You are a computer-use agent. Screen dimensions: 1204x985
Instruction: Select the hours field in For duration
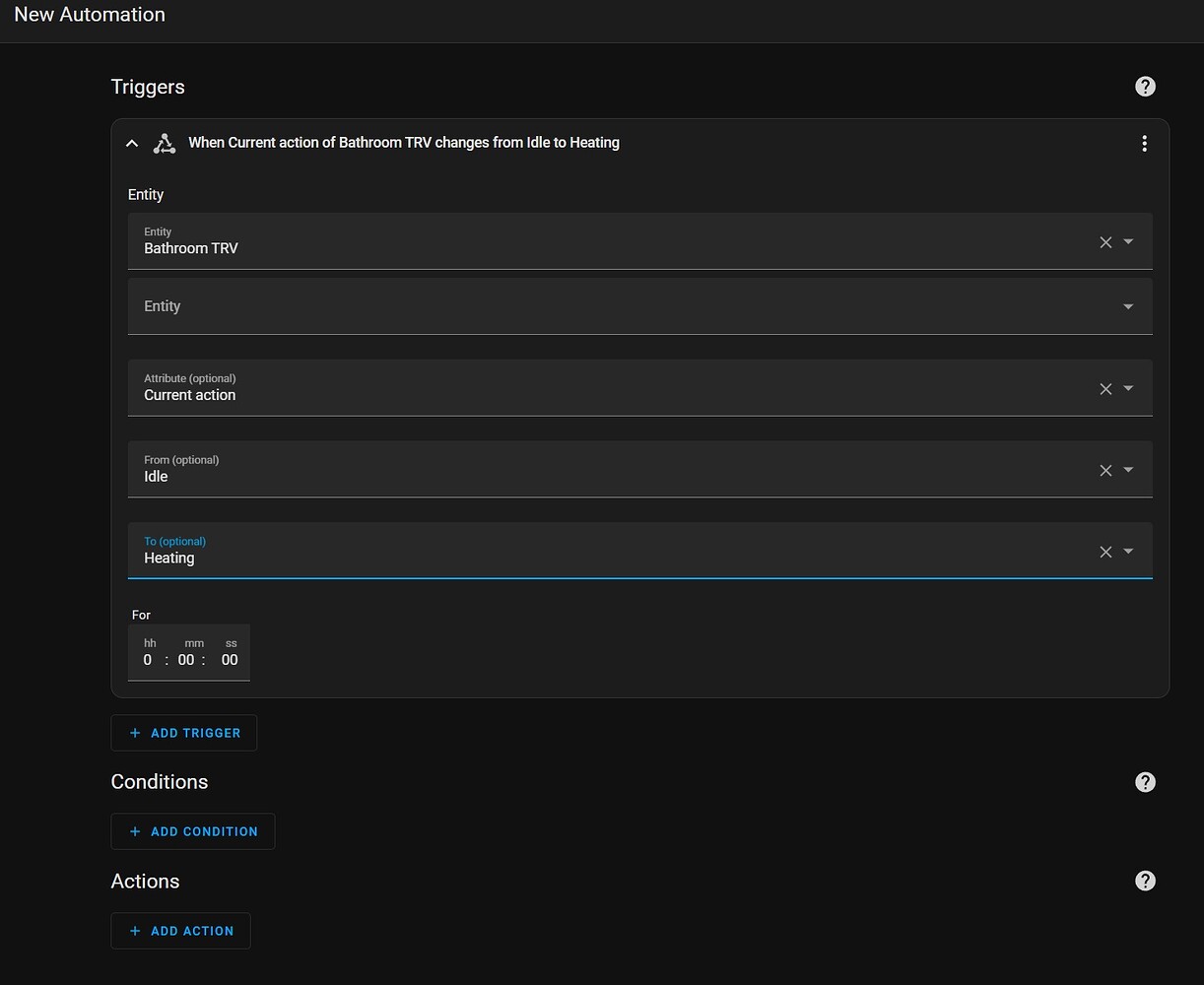tap(148, 660)
